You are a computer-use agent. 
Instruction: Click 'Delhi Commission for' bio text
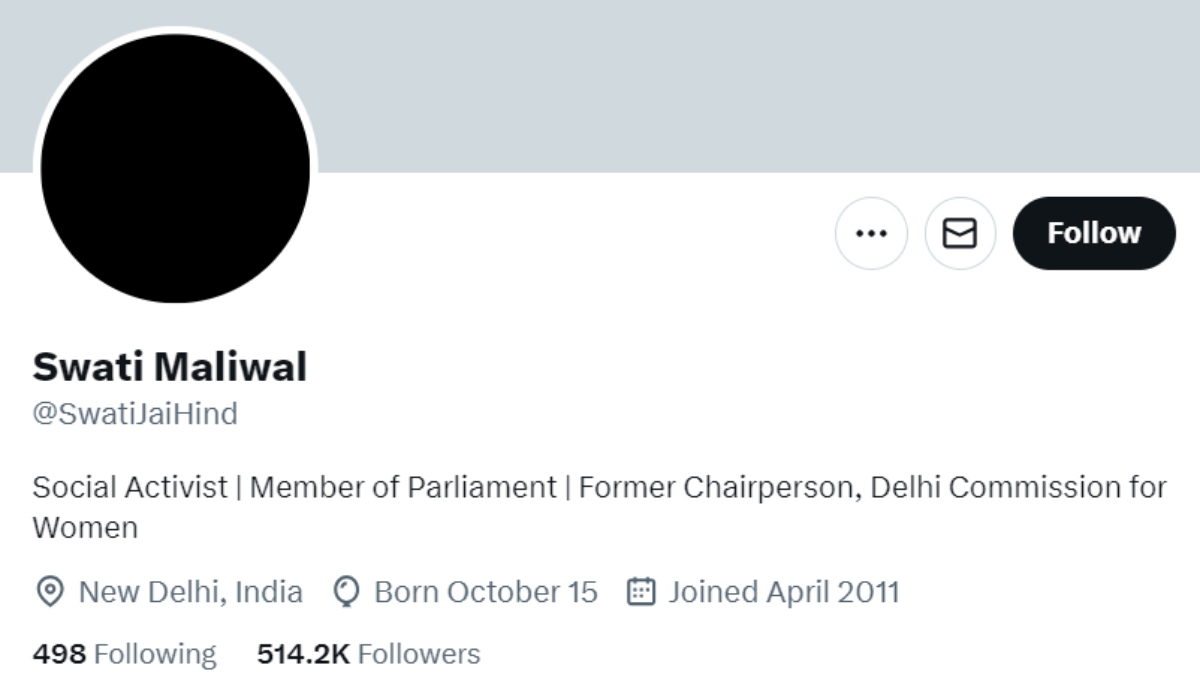[x=1018, y=487]
